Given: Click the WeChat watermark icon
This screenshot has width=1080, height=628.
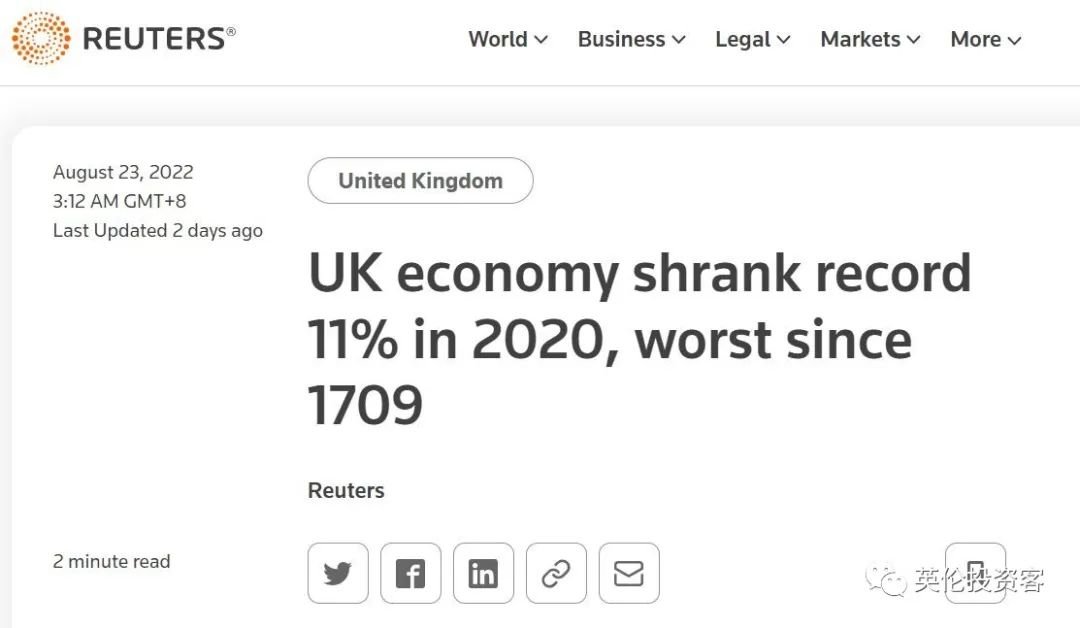Looking at the screenshot, I should [x=886, y=580].
